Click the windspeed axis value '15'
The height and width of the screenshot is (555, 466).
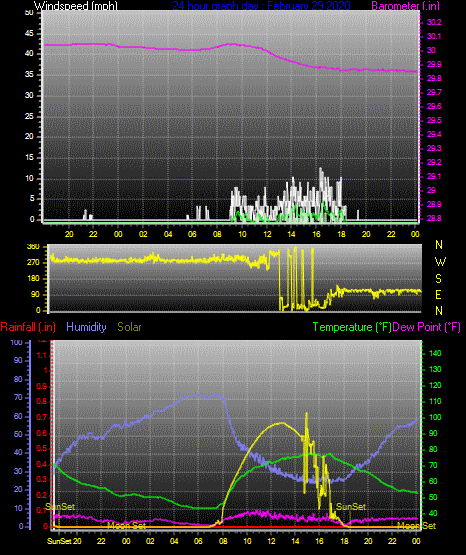[x=29, y=158]
